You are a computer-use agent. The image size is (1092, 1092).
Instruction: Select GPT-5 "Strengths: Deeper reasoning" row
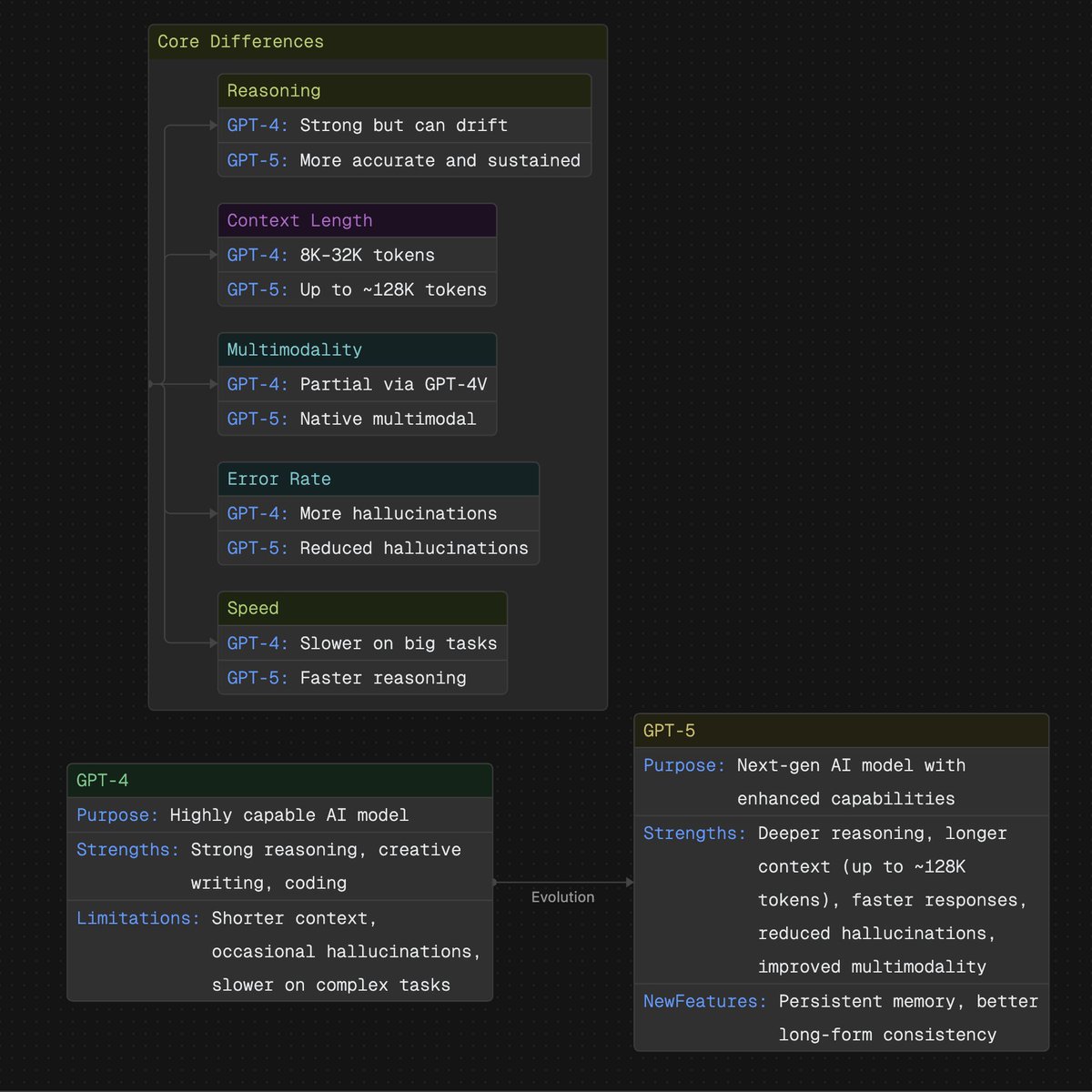(842, 899)
